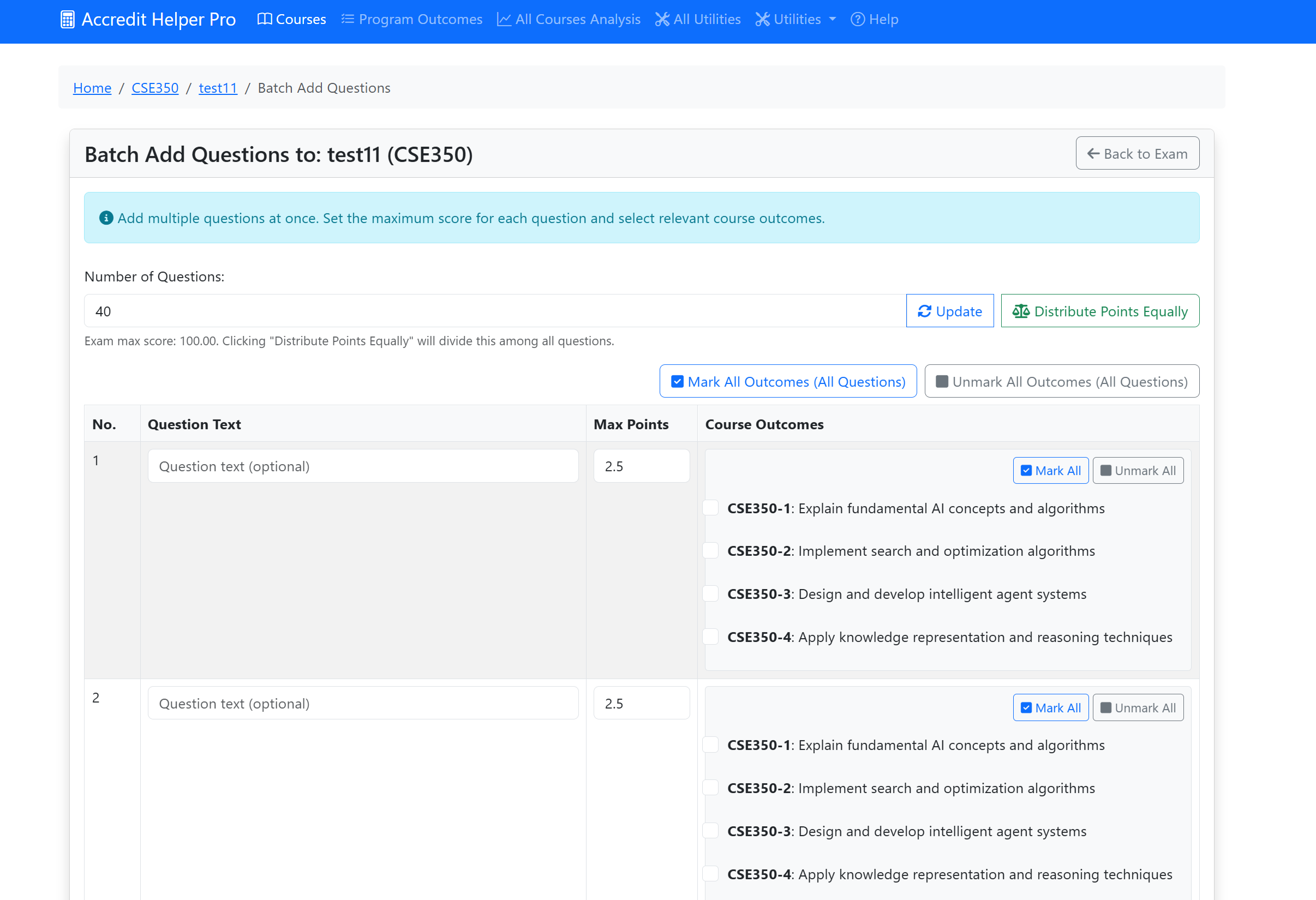The height and width of the screenshot is (900, 1316).
Task: Check CSE350-1 outcome for question 1
Action: tap(711, 508)
